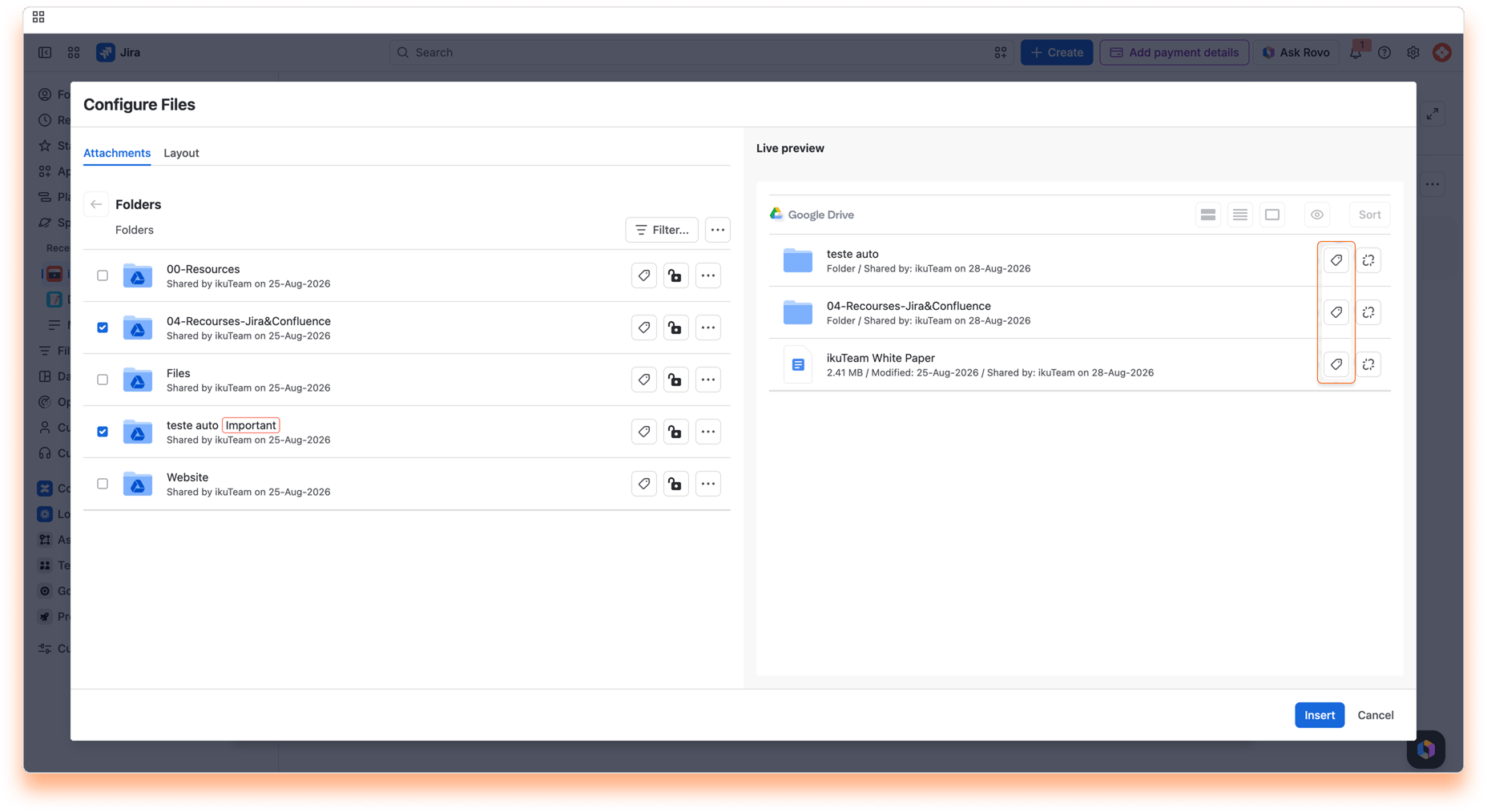
Task: Click tag icon for teste auto in Live preview
Action: (1336, 260)
